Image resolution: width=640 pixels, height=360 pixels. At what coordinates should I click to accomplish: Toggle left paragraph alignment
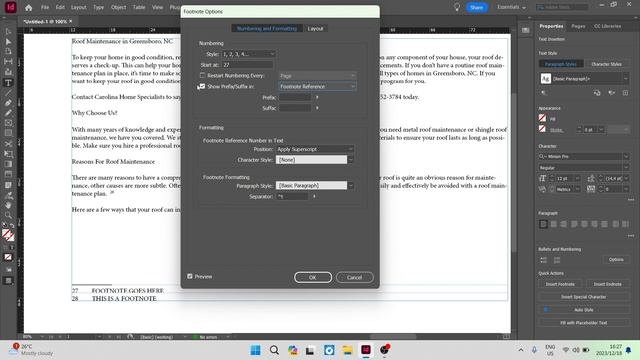coord(543,224)
